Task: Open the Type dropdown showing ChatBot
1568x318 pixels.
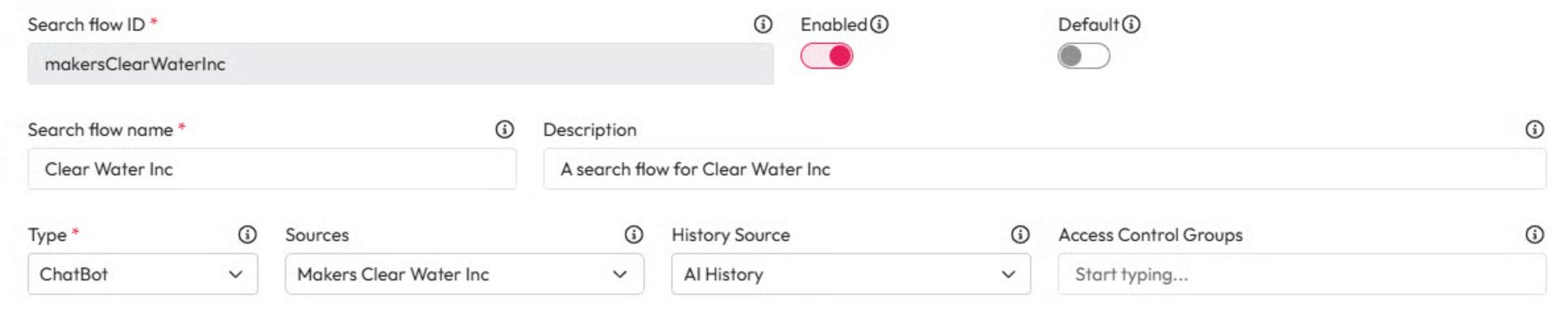Action: click(x=143, y=275)
